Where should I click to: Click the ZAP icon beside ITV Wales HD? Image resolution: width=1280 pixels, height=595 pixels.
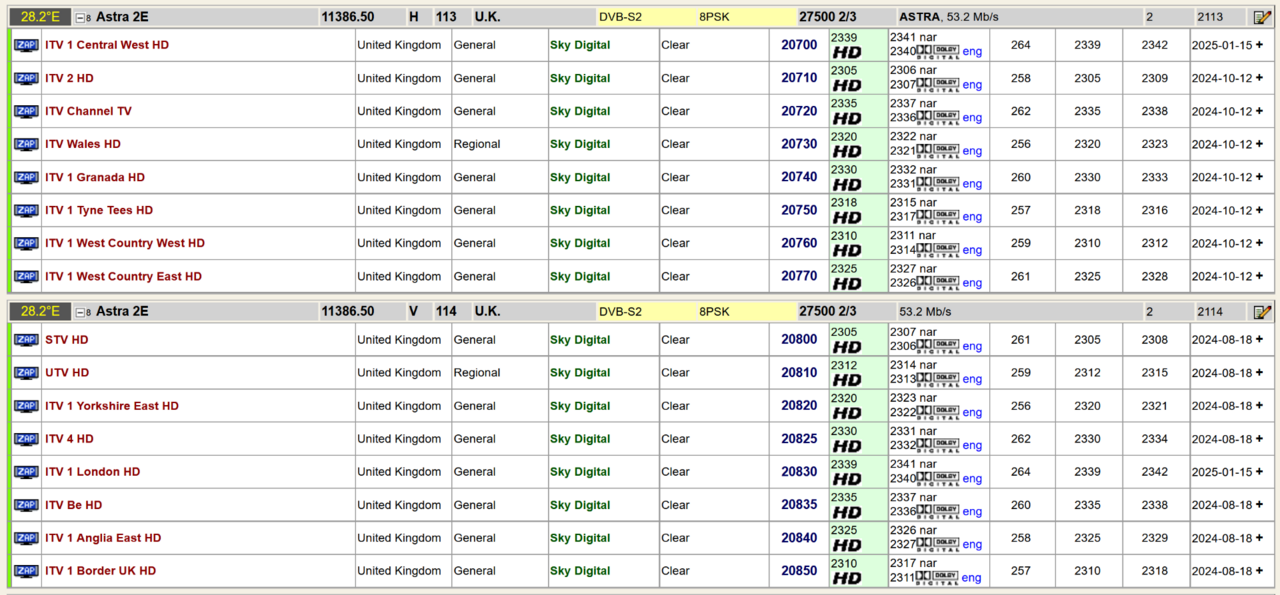26,144
